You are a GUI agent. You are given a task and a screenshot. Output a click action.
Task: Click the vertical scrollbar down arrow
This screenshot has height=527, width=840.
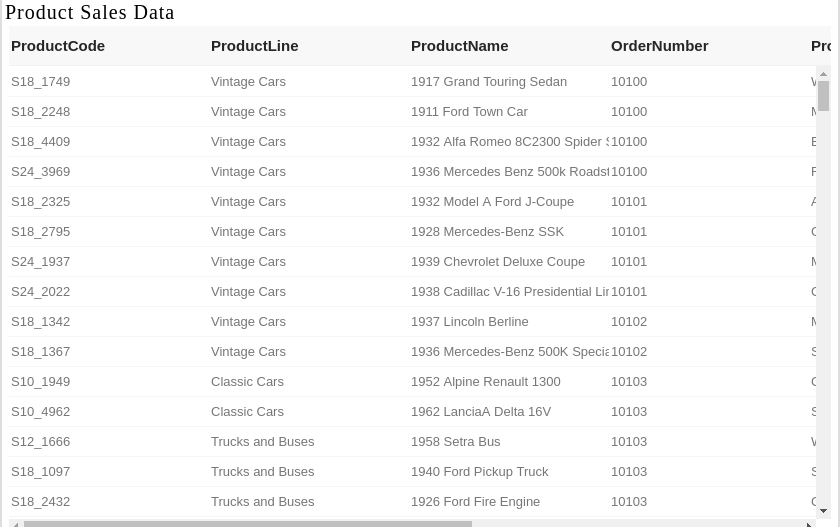[x=823, y=511]
